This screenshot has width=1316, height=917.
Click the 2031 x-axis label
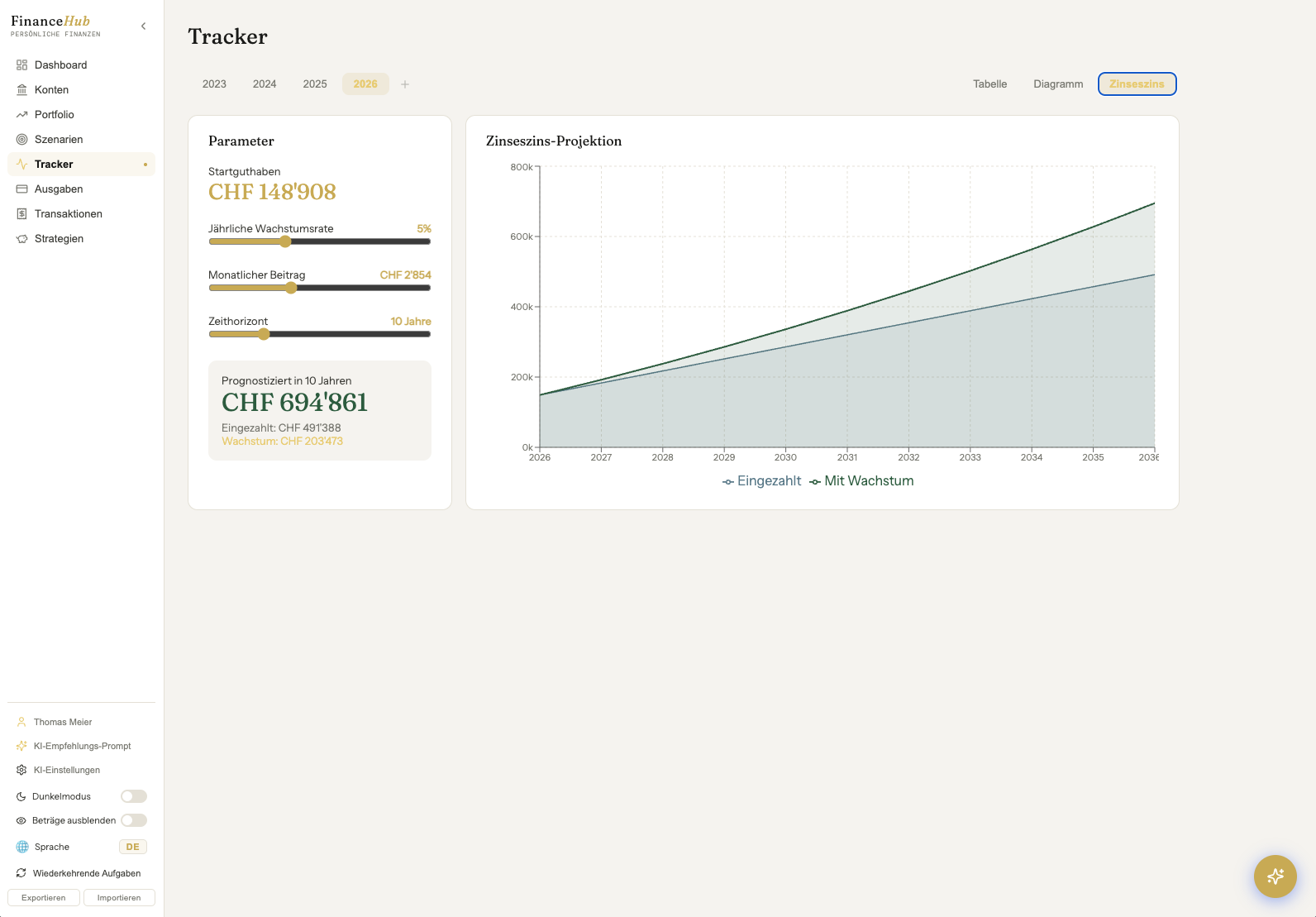pos(847,457)
